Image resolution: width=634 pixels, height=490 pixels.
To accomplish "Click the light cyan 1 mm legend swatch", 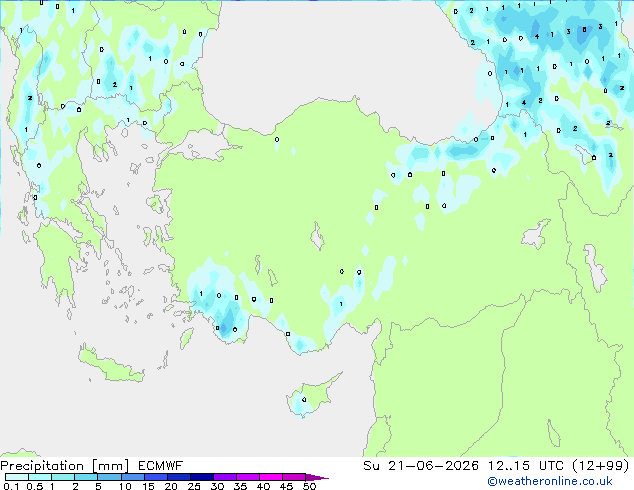I will tap(63, 477).
